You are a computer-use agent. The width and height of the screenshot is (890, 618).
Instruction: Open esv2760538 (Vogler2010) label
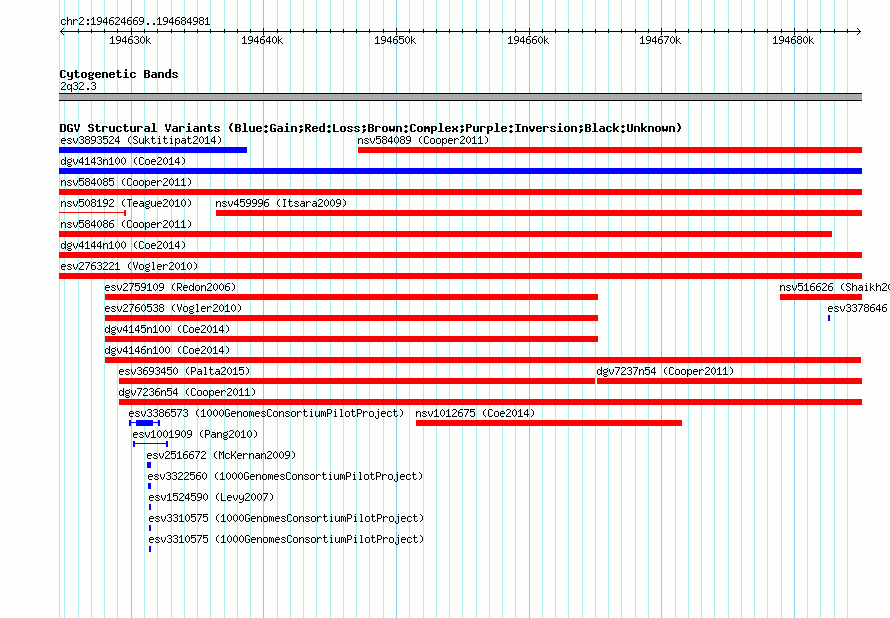pos(173,308)
